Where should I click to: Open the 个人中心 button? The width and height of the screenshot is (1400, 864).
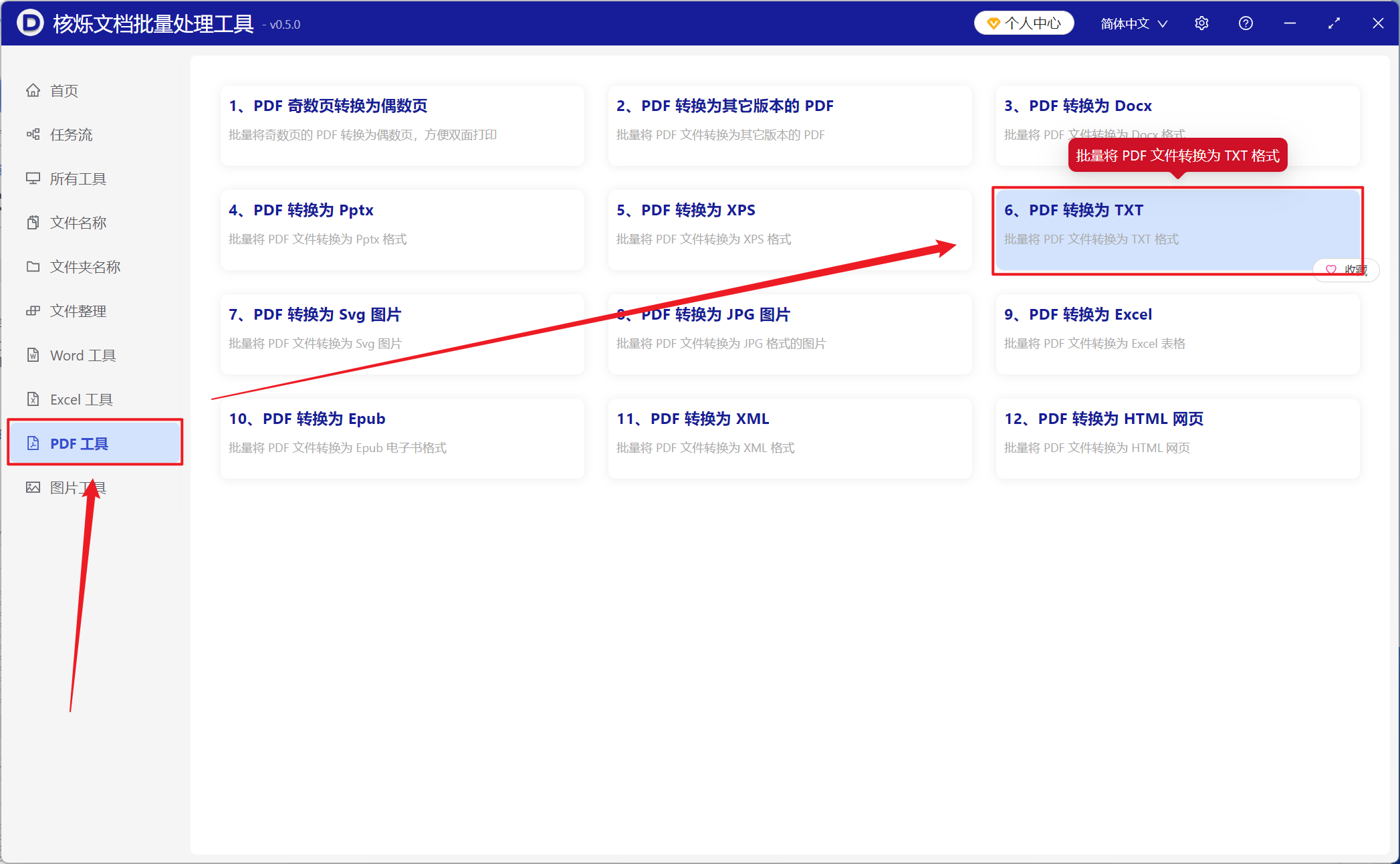tap(1024, 23)
